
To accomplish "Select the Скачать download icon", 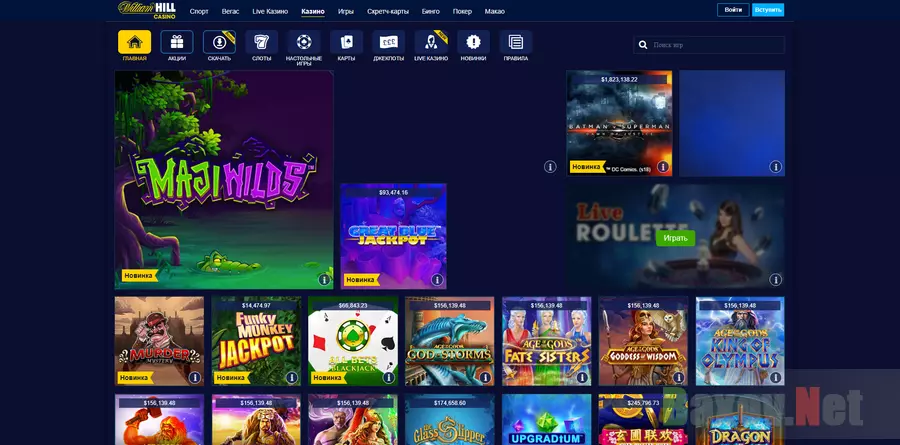I will [219, 42].
